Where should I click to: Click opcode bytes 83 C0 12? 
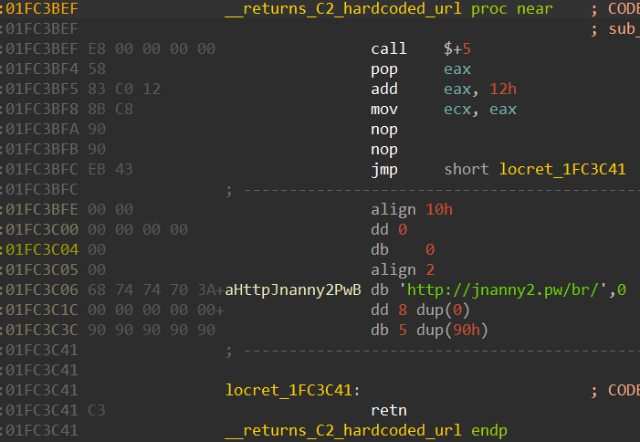click(x=124, y=89)
